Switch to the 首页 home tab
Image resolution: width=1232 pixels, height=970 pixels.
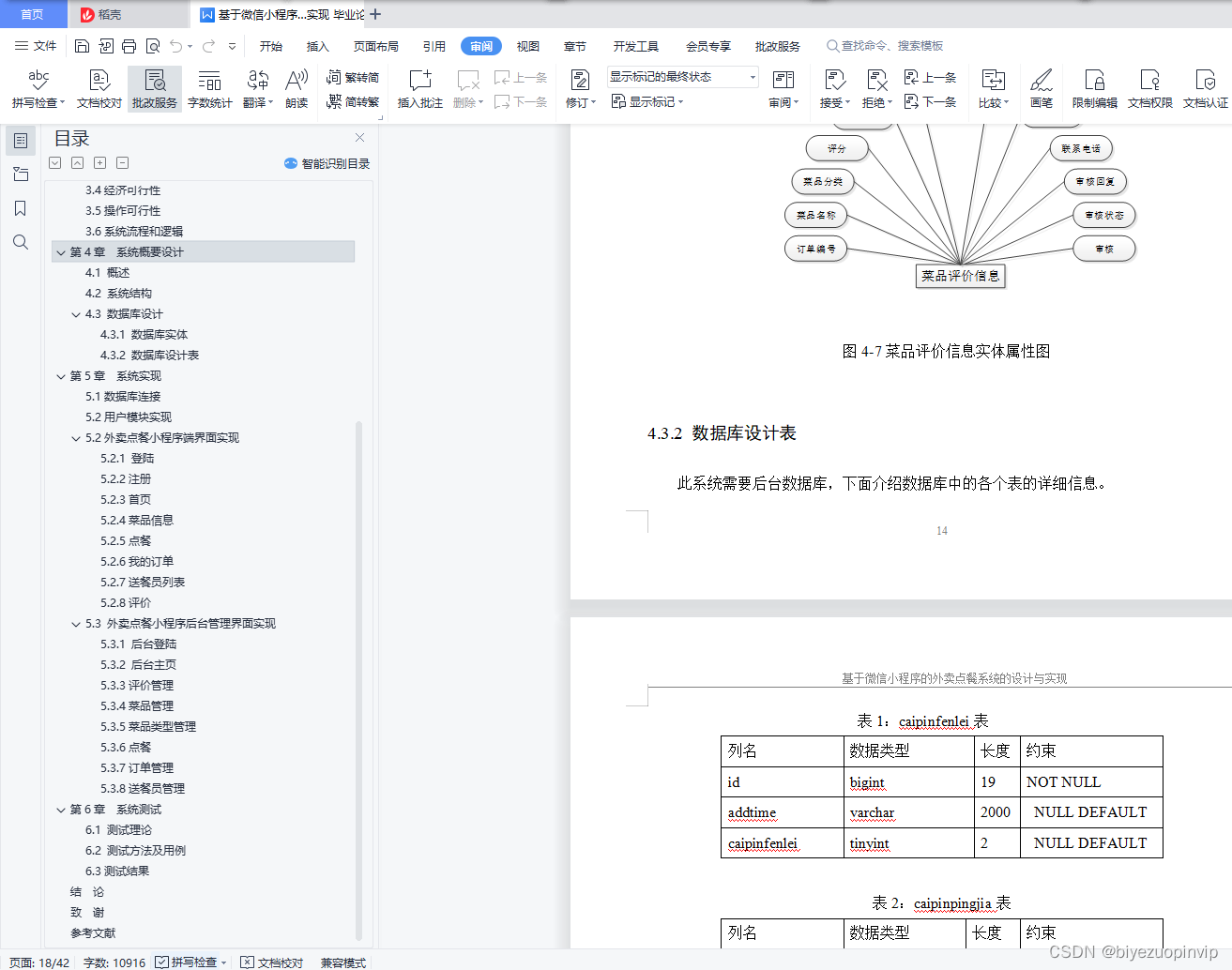[x=33, y=14]
